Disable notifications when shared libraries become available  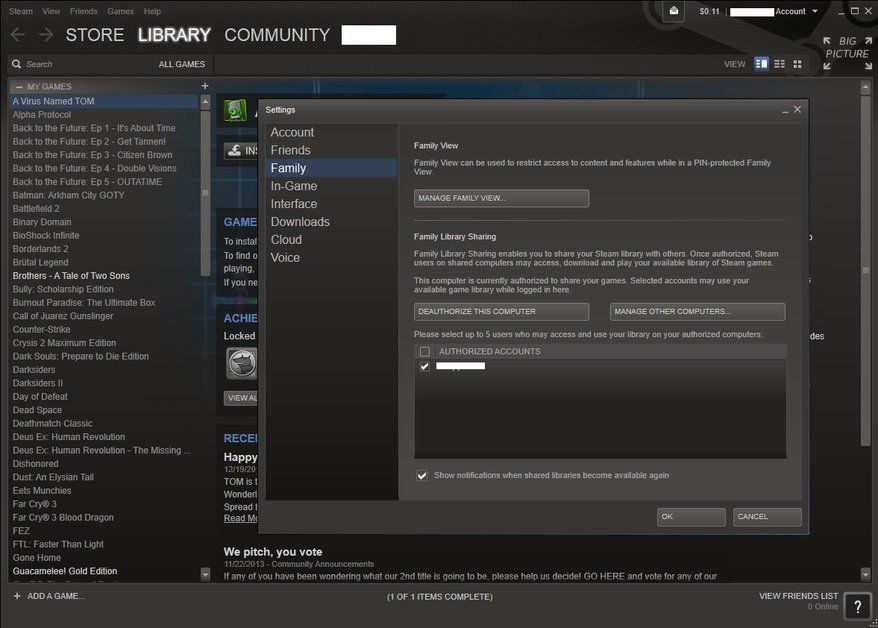pos(422,475)
